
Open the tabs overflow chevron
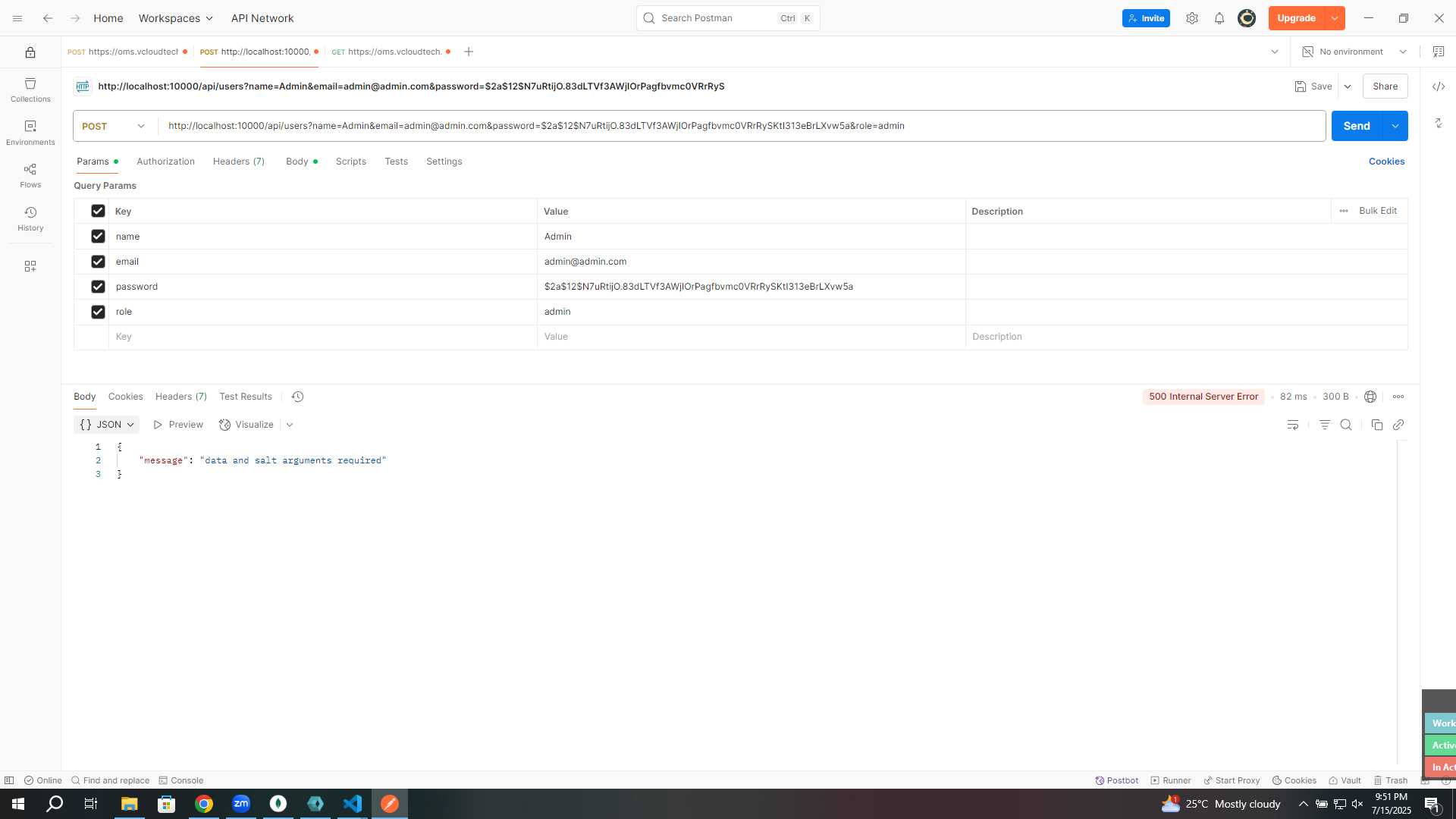click(1275, 52)
